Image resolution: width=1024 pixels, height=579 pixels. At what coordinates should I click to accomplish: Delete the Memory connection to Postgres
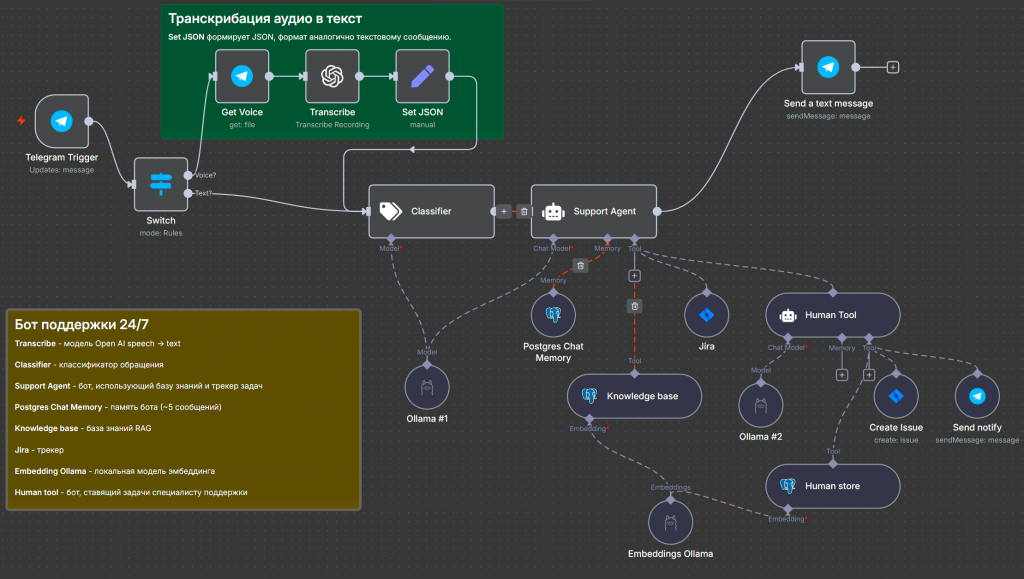pos(581,266)
